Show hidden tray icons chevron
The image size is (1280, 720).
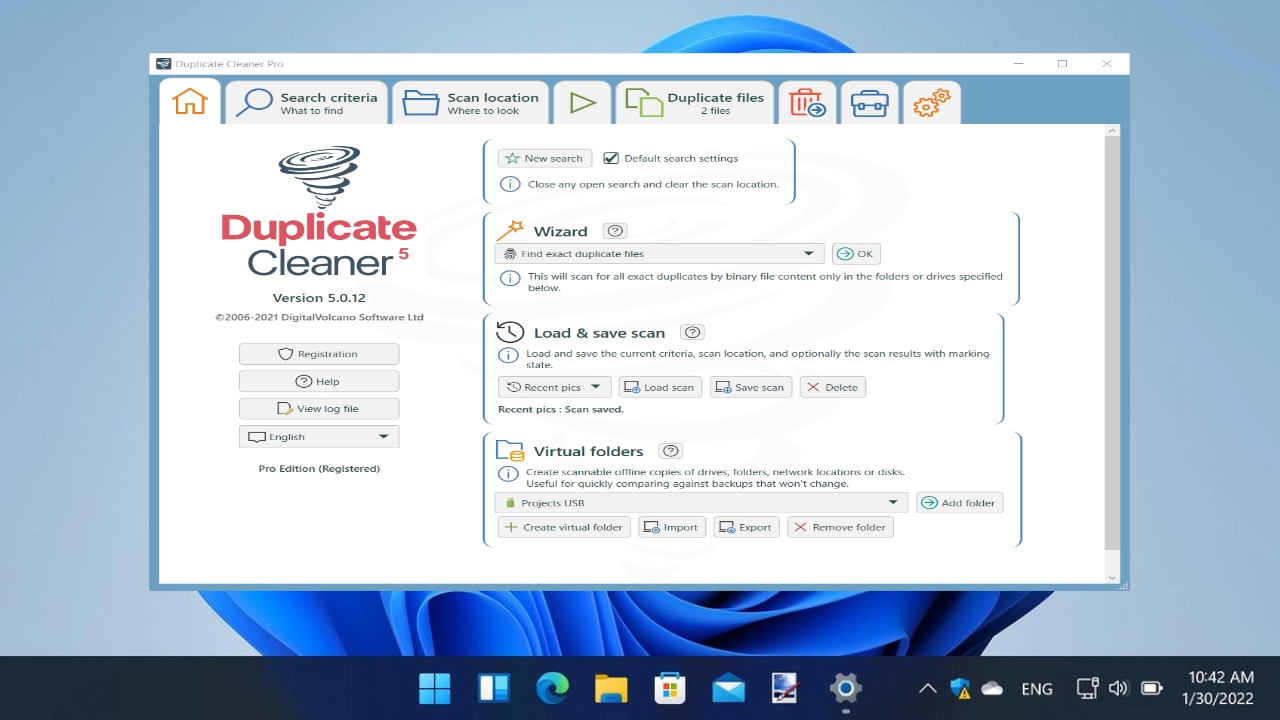click(x=927, y=688)
